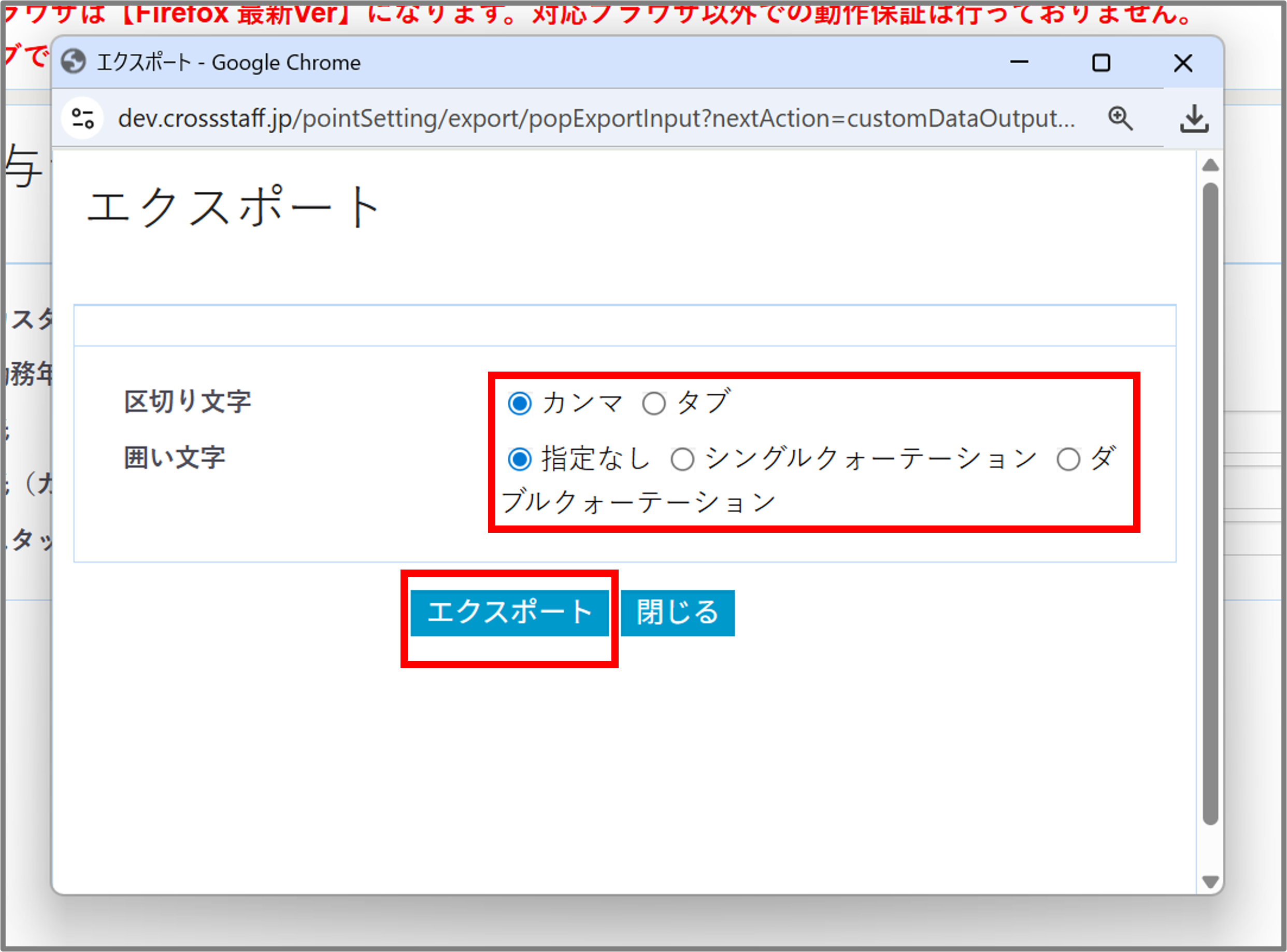Select the タブ delimiter radio button
Screen dimensions: 1287x952
point(654,403)
